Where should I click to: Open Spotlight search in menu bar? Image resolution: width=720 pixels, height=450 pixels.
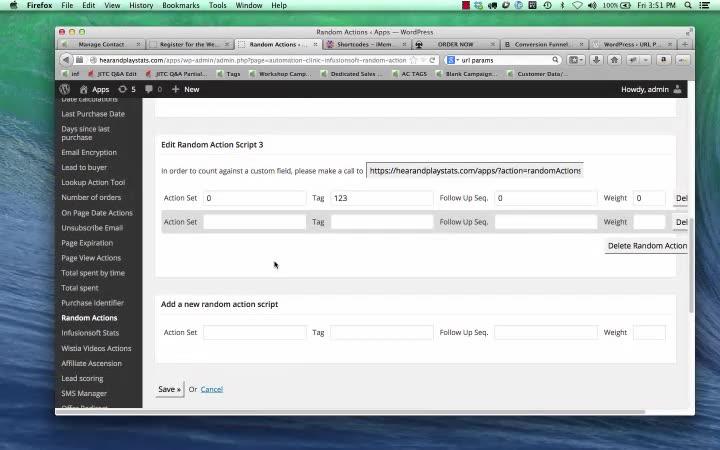click(x=687, y=6)
